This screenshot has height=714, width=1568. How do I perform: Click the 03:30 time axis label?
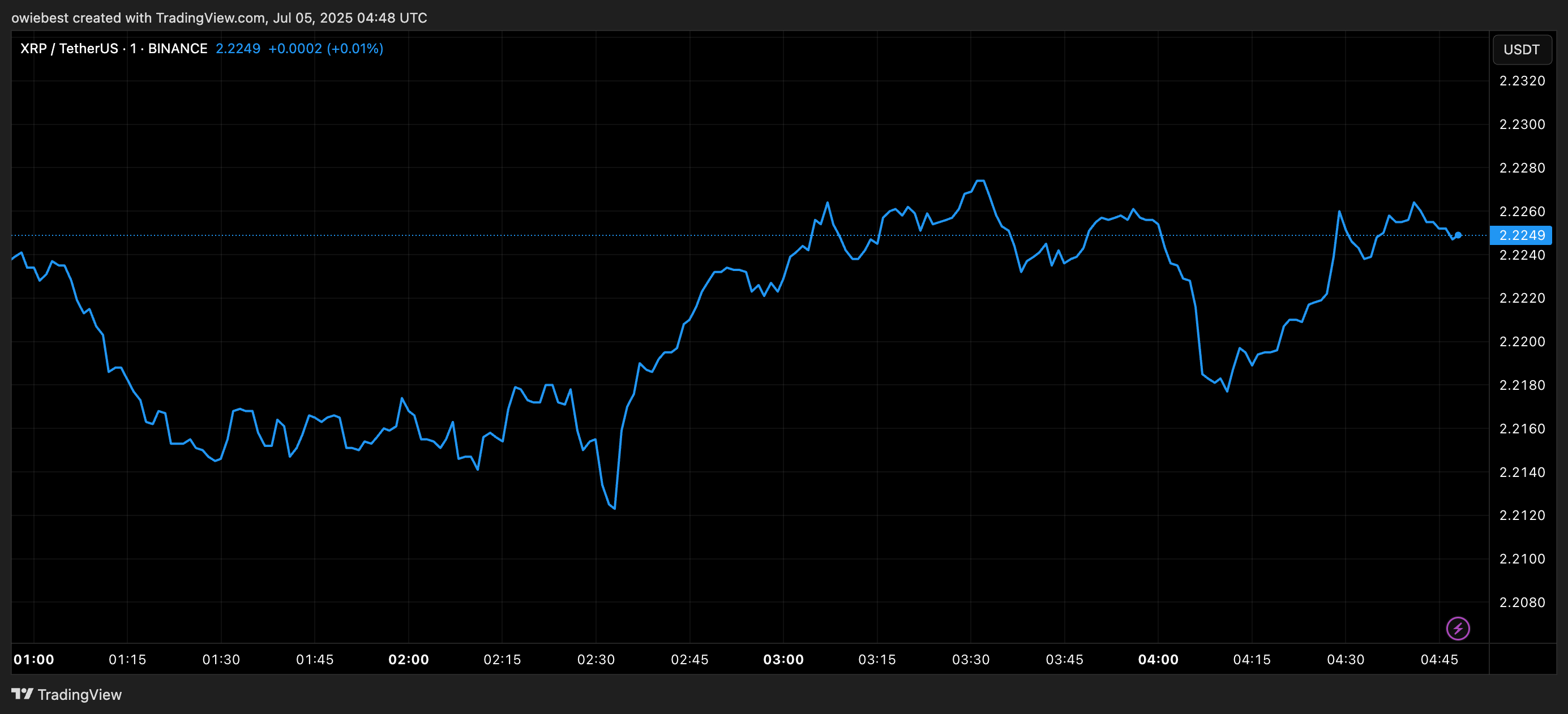click(x=971, y=659)
